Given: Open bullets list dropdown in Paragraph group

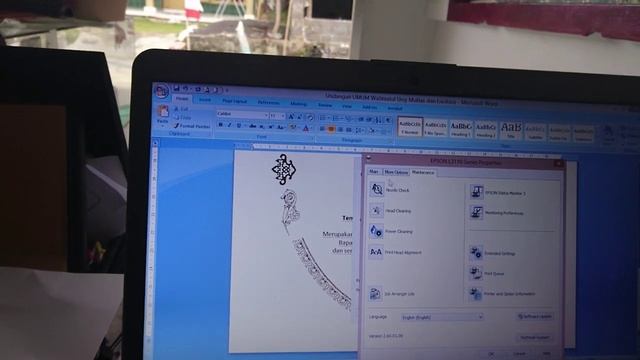Looking at the screenshot, I should click(329, 118).
